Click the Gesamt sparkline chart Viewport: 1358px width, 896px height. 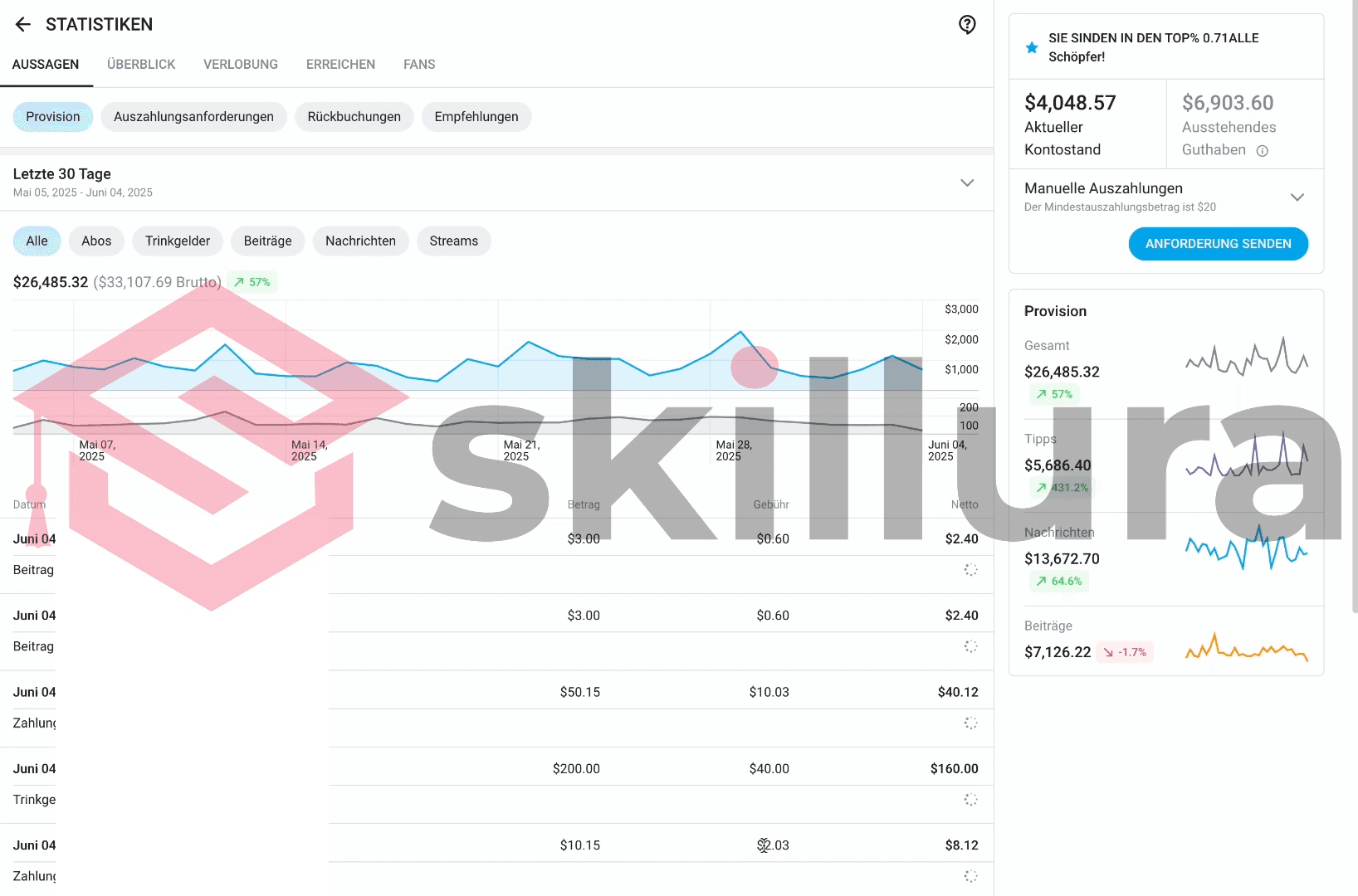[1247, 356]
